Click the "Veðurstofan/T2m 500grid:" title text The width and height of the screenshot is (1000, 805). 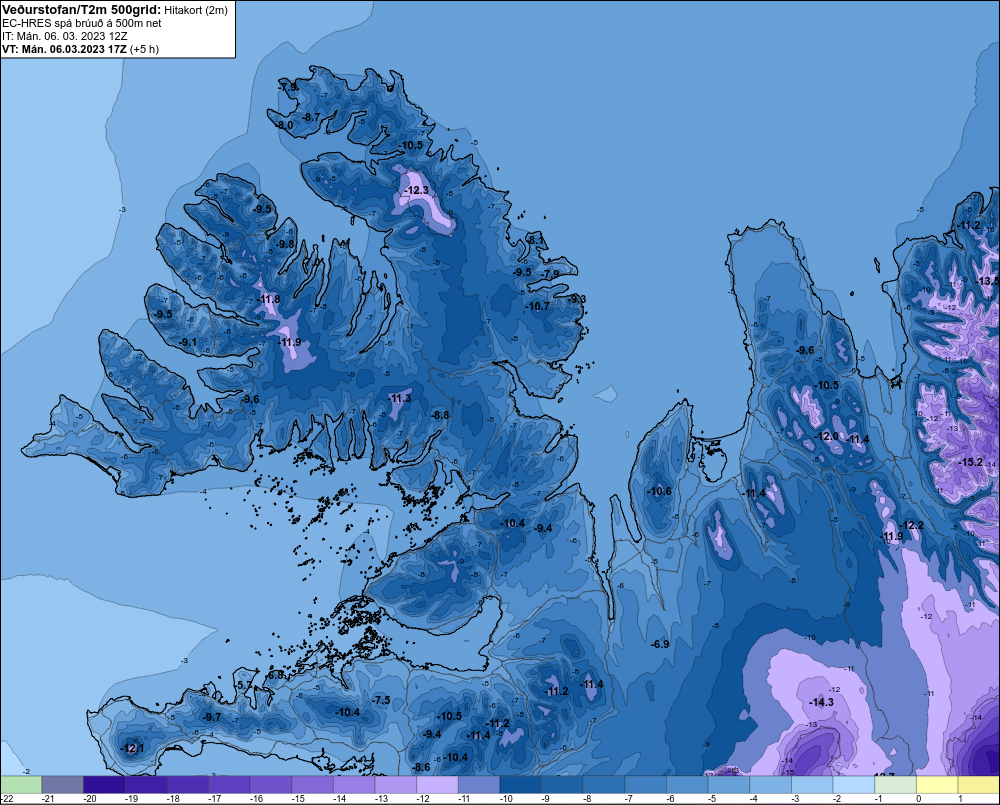pyautogui.click(x=82, y=10)
